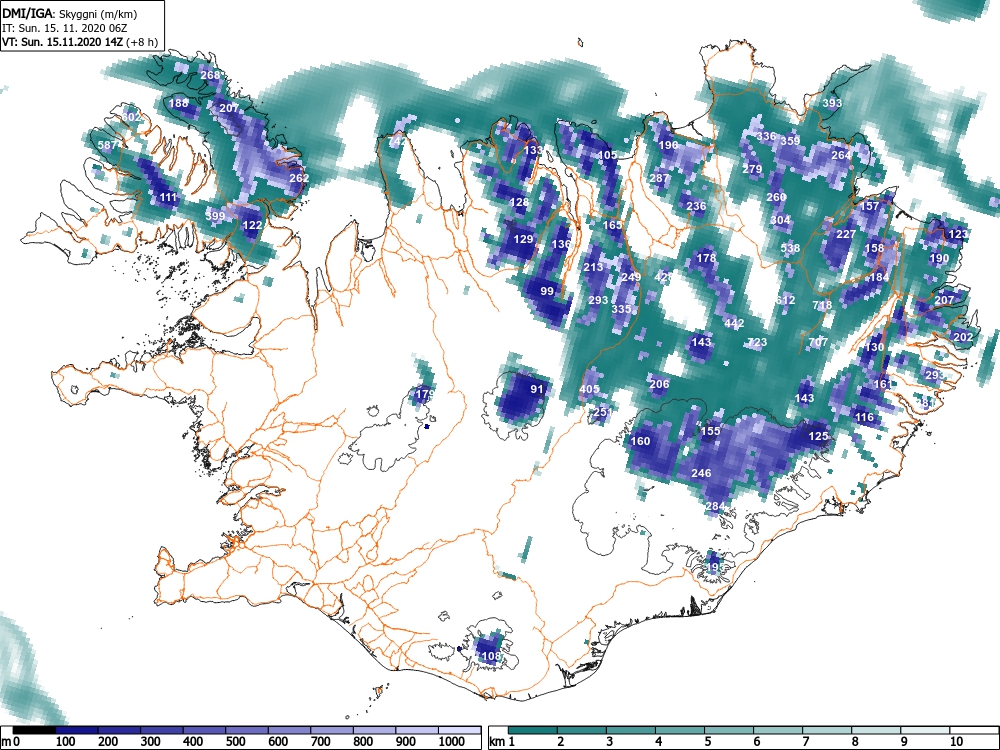Click the visibility value 284
1000x750 pixels.
pyautogui.click(x=715, y=506)
